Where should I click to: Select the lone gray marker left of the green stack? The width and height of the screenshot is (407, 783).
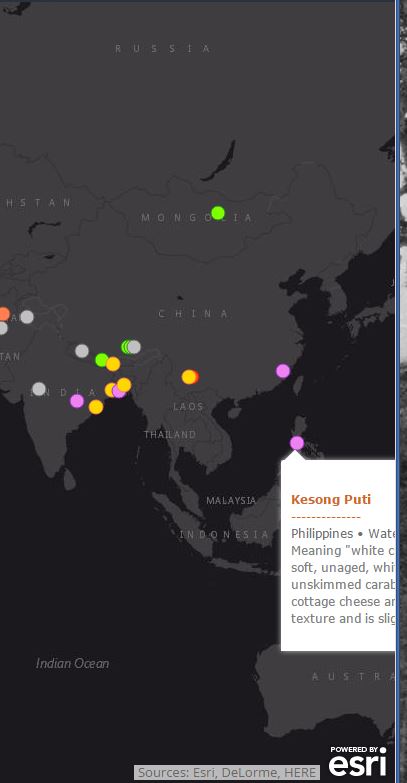tap(82, 351)
